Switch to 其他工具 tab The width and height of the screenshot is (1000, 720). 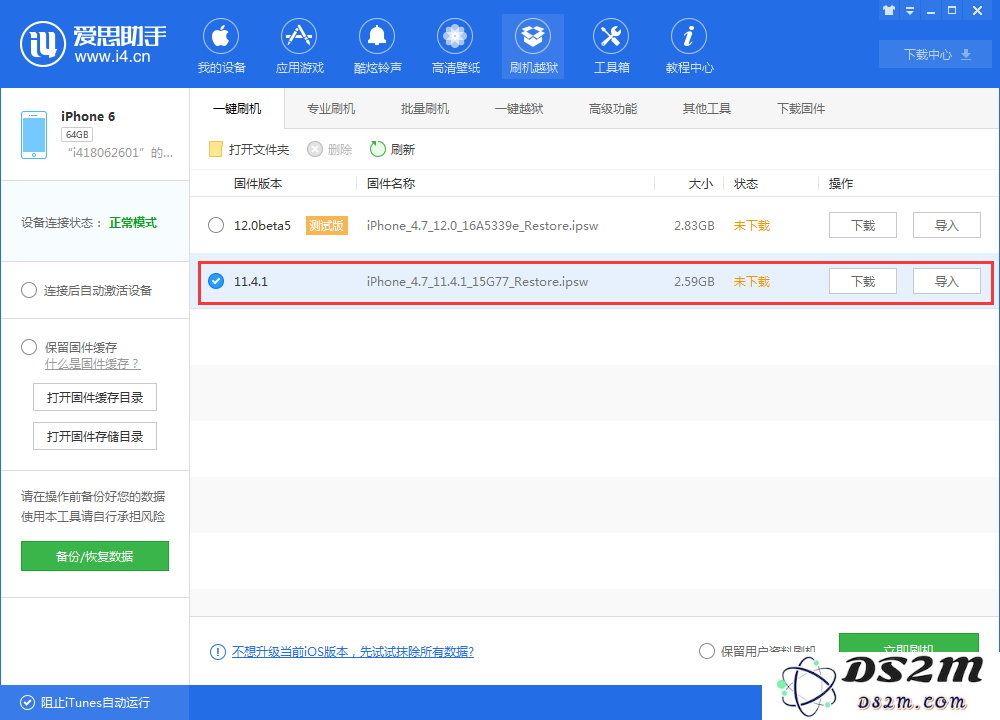[707, 108]
